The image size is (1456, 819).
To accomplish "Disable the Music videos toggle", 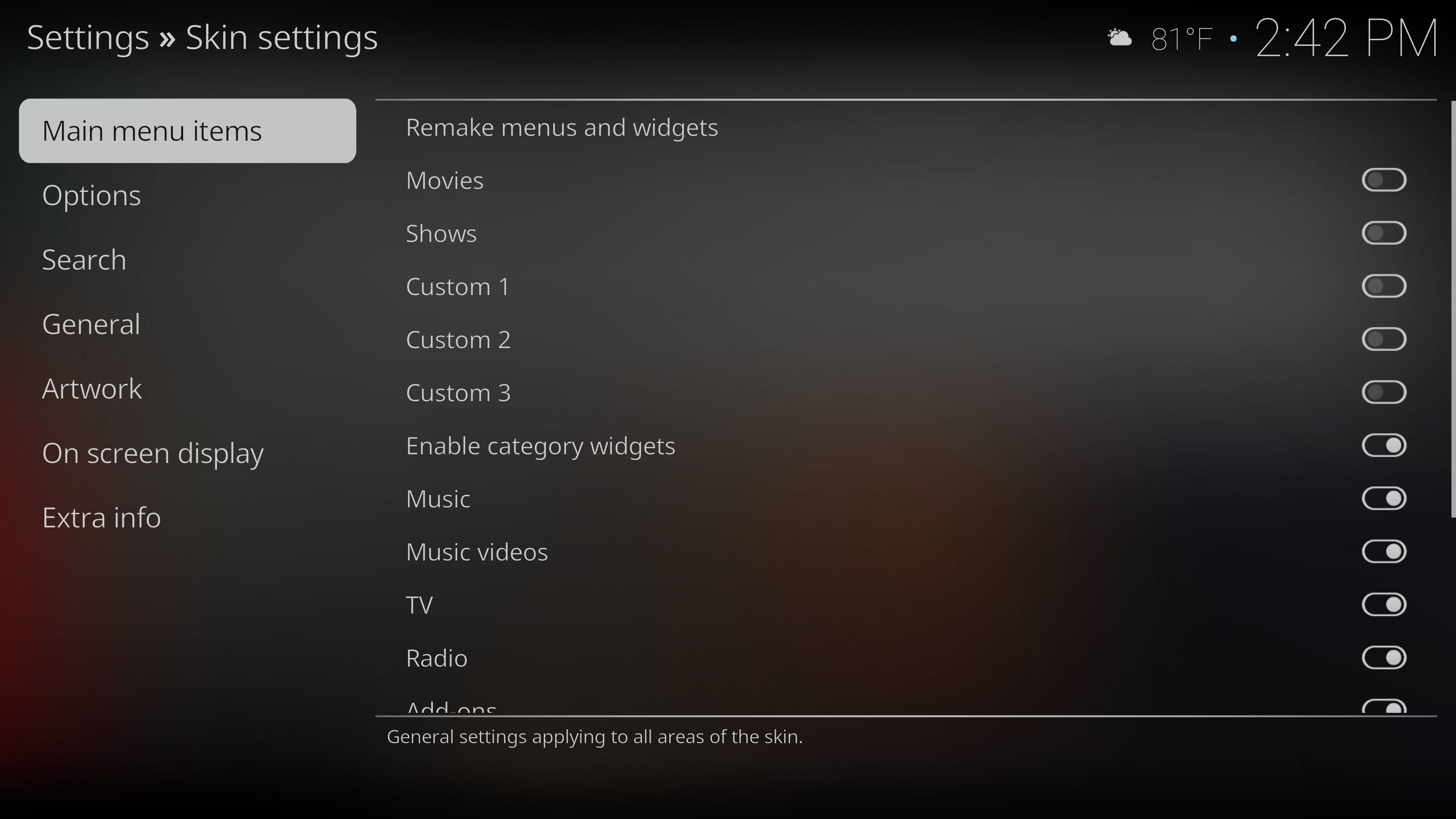I will click(1384, 552).
